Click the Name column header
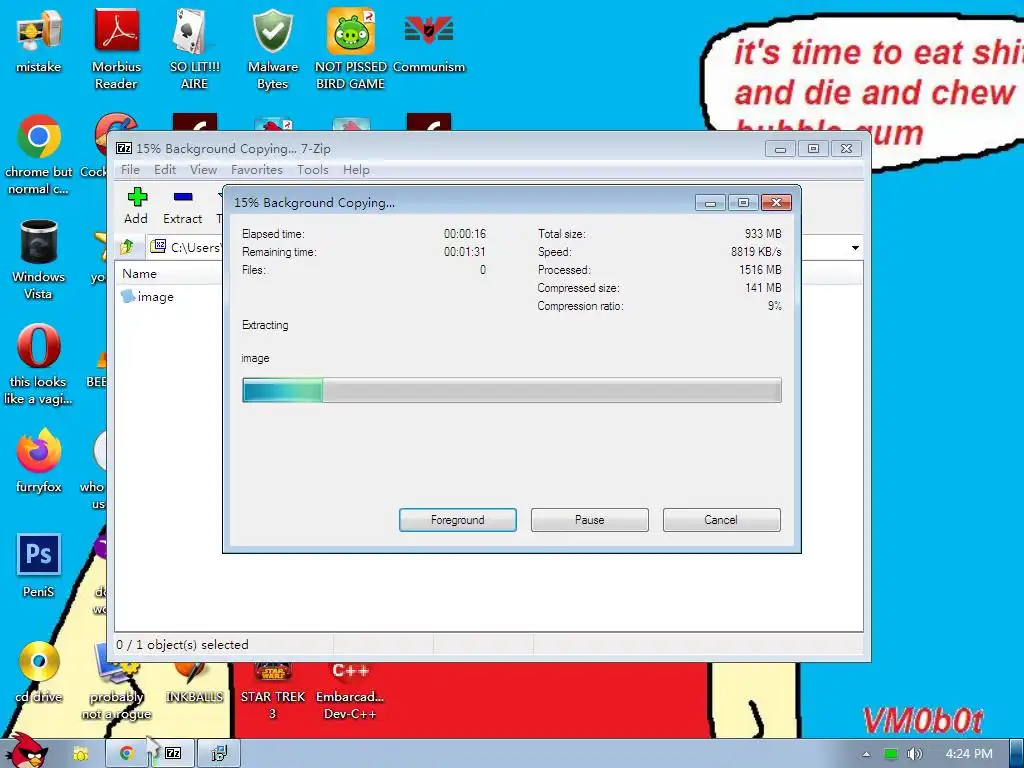 (140, 274)
